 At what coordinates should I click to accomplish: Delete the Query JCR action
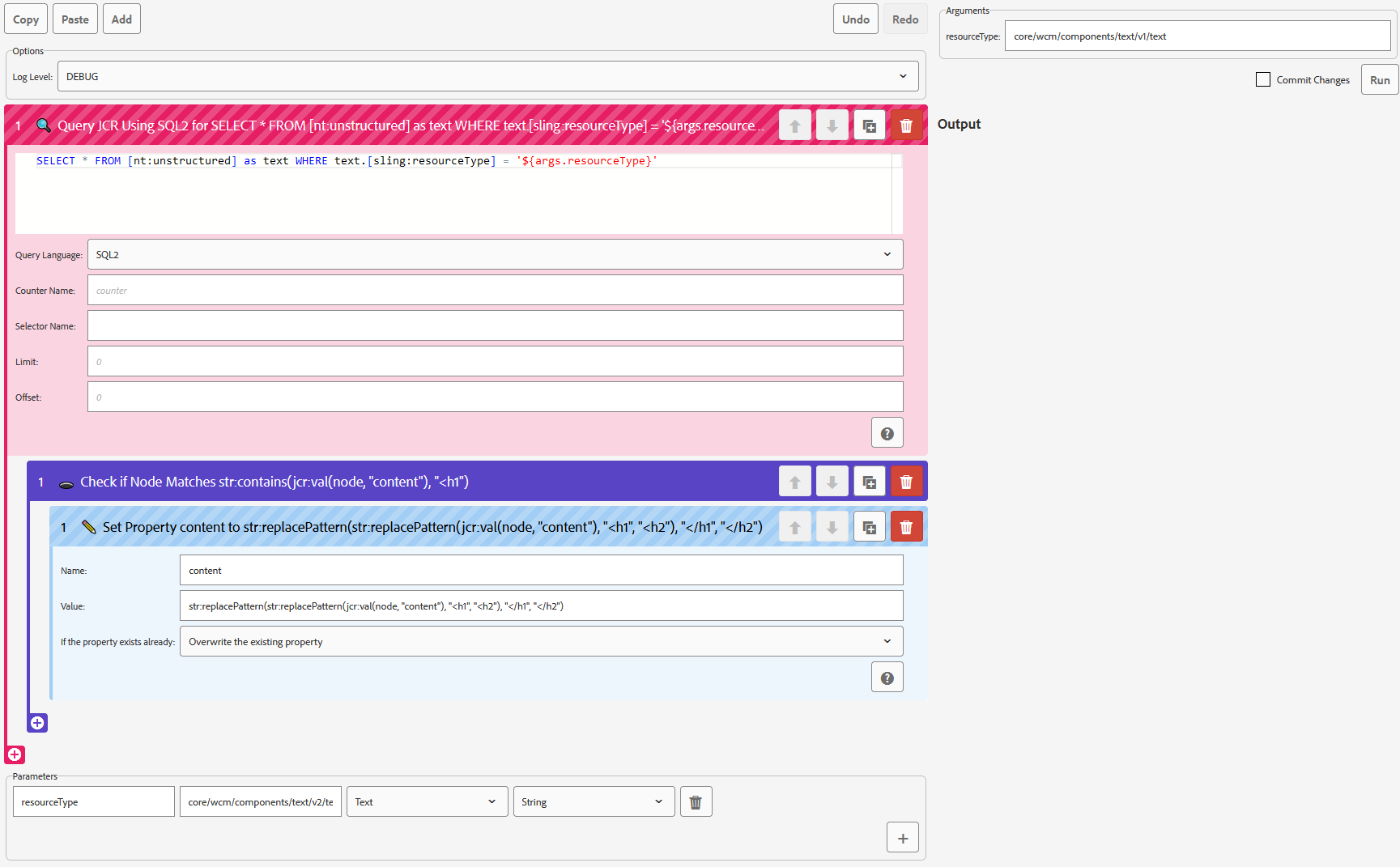pos(906,125)
